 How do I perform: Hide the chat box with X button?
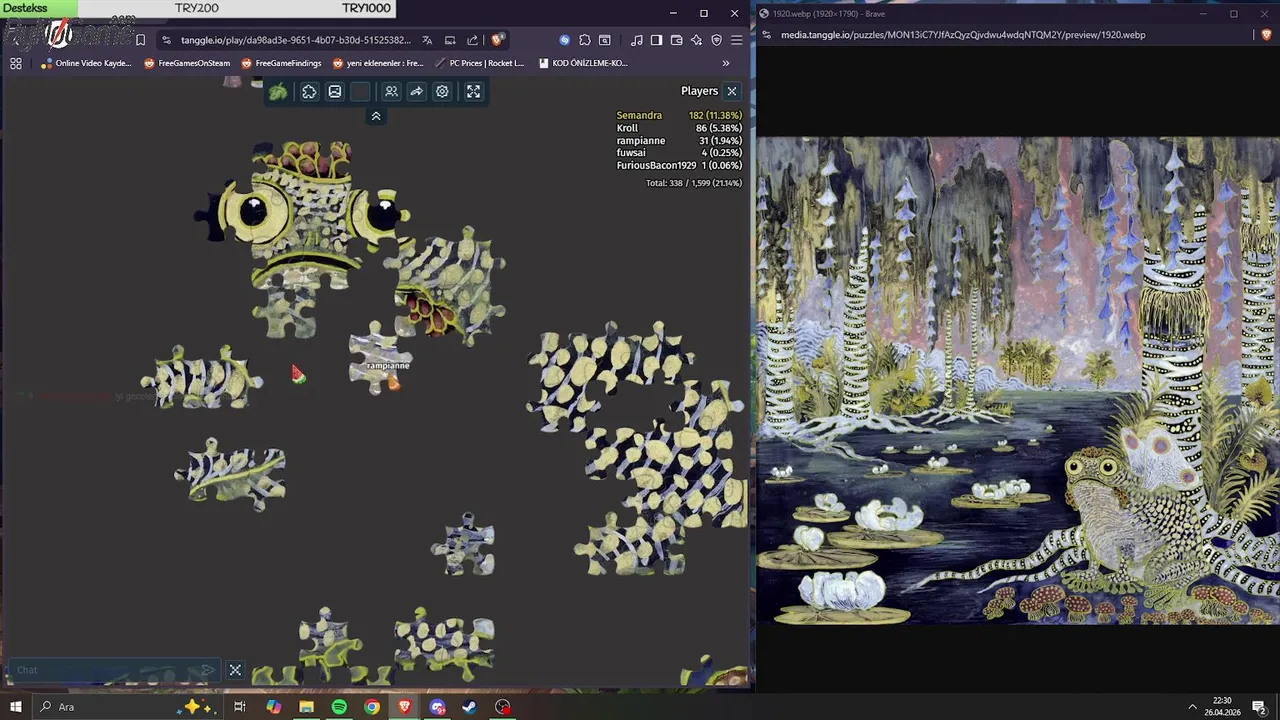click(235, 670)
